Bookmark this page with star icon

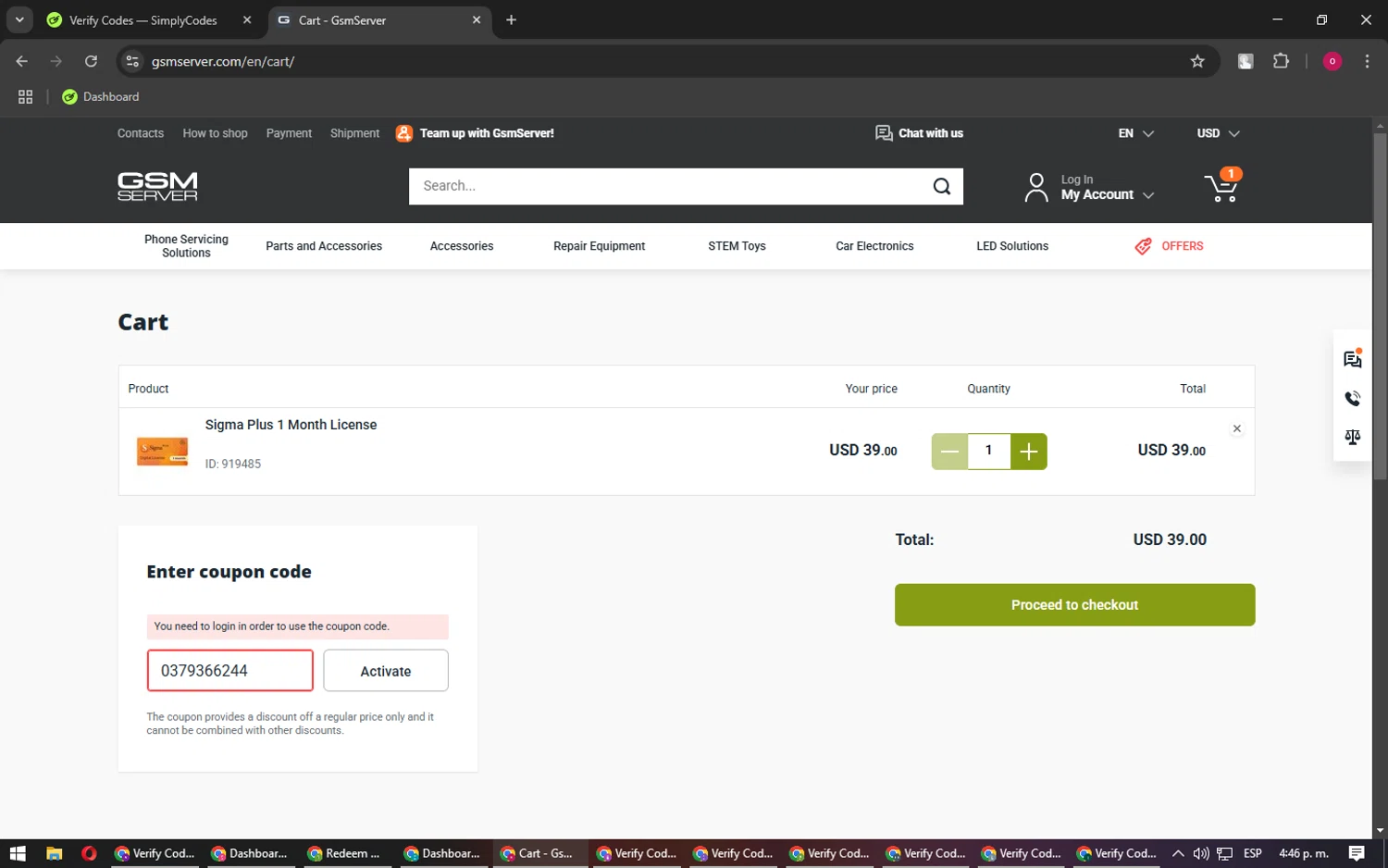coord(1197,61)
